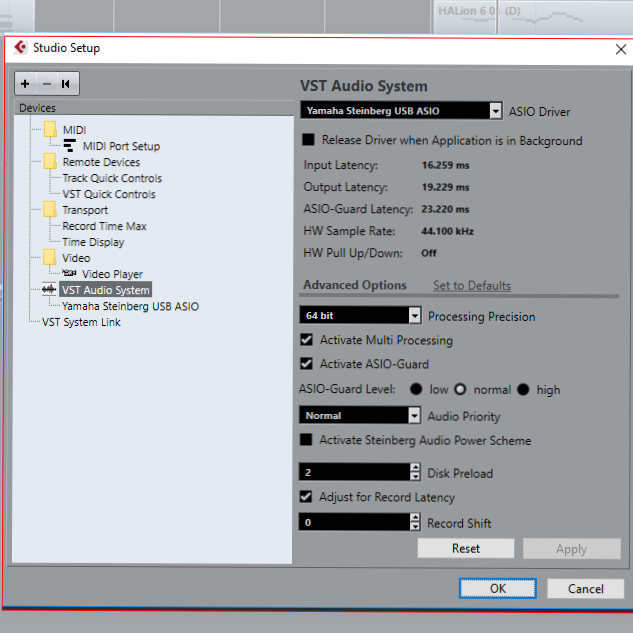
Task: Click the ASIO-Guard Latency value 23.220 ms
Action: 445,209
